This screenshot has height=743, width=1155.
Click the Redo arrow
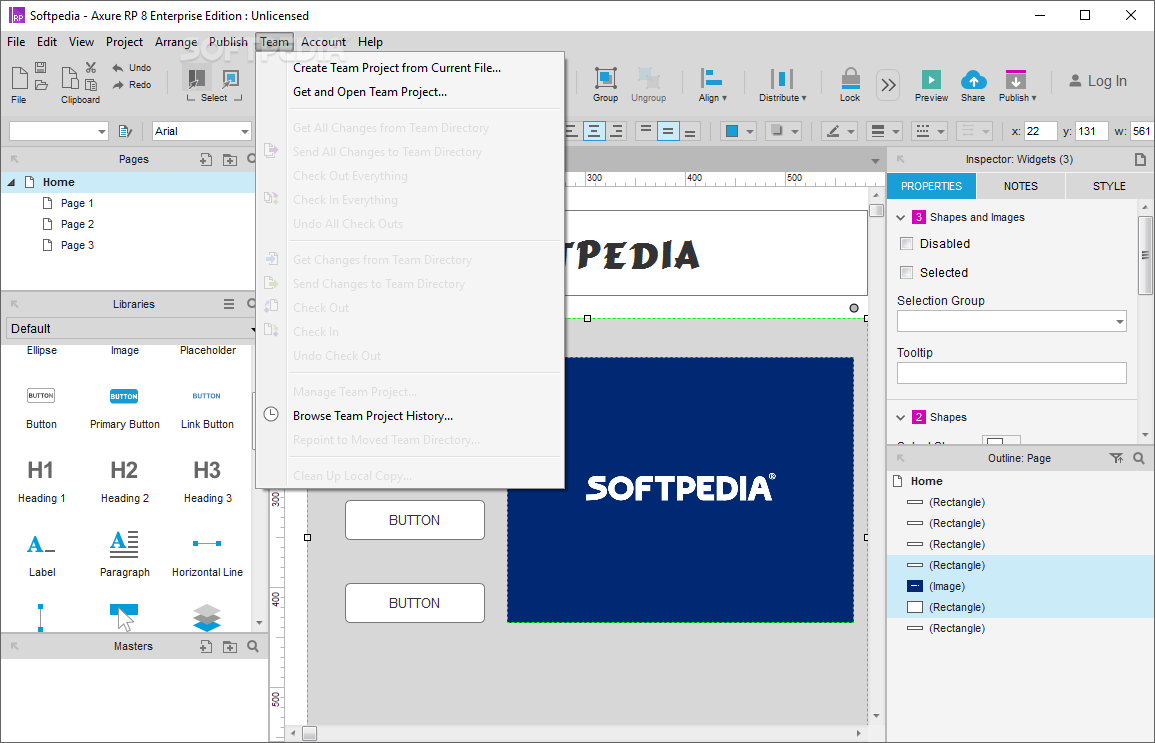118,85
